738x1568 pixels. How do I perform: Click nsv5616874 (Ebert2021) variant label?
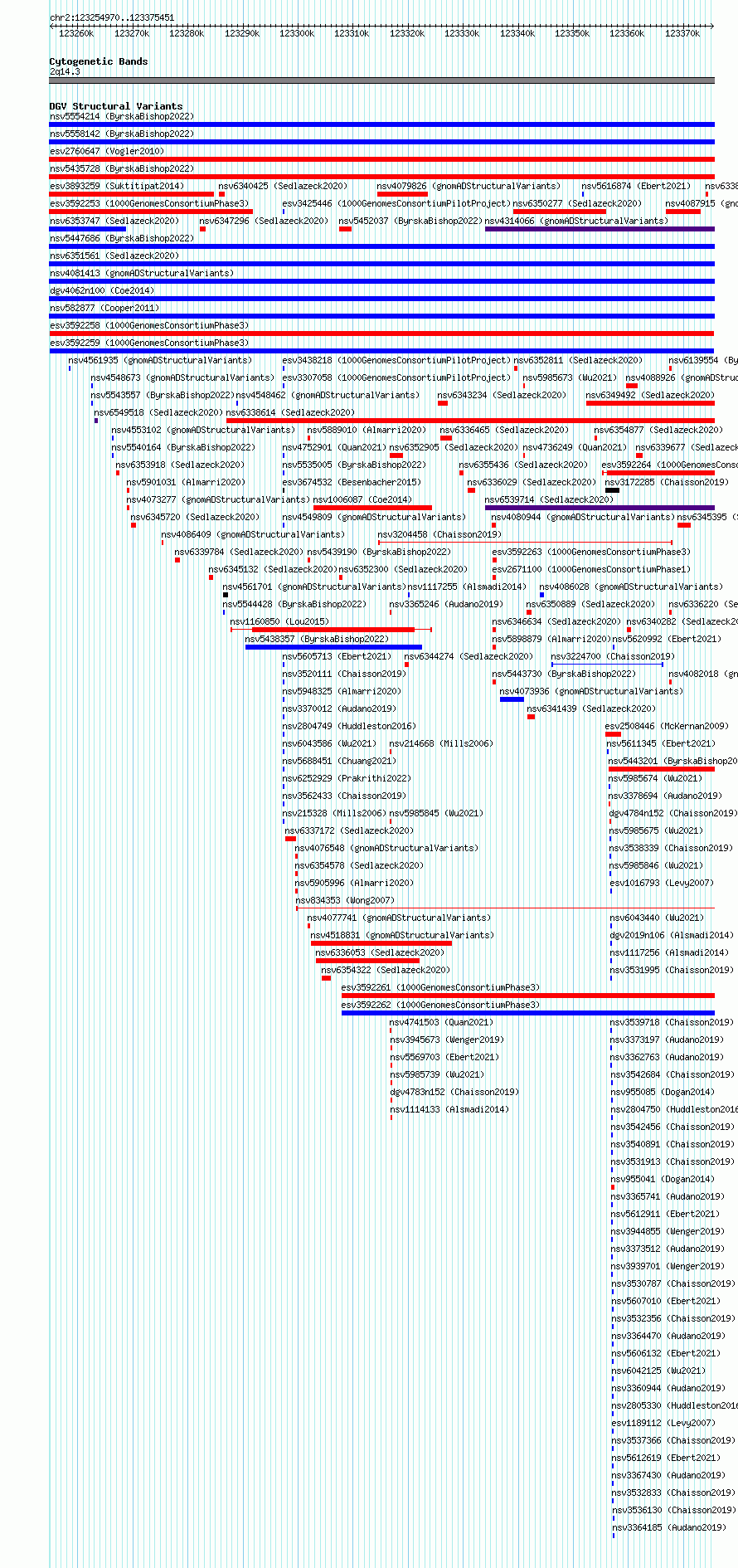coord(636,187)
